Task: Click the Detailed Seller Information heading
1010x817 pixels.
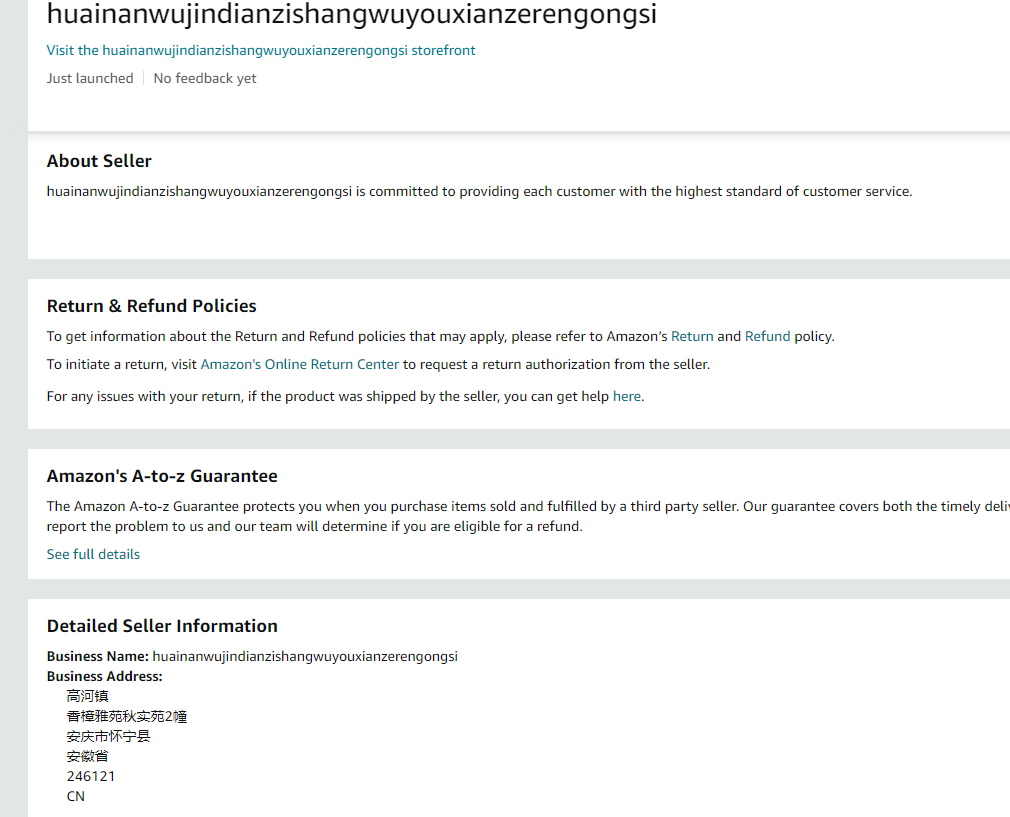Action: pos(162,626)
